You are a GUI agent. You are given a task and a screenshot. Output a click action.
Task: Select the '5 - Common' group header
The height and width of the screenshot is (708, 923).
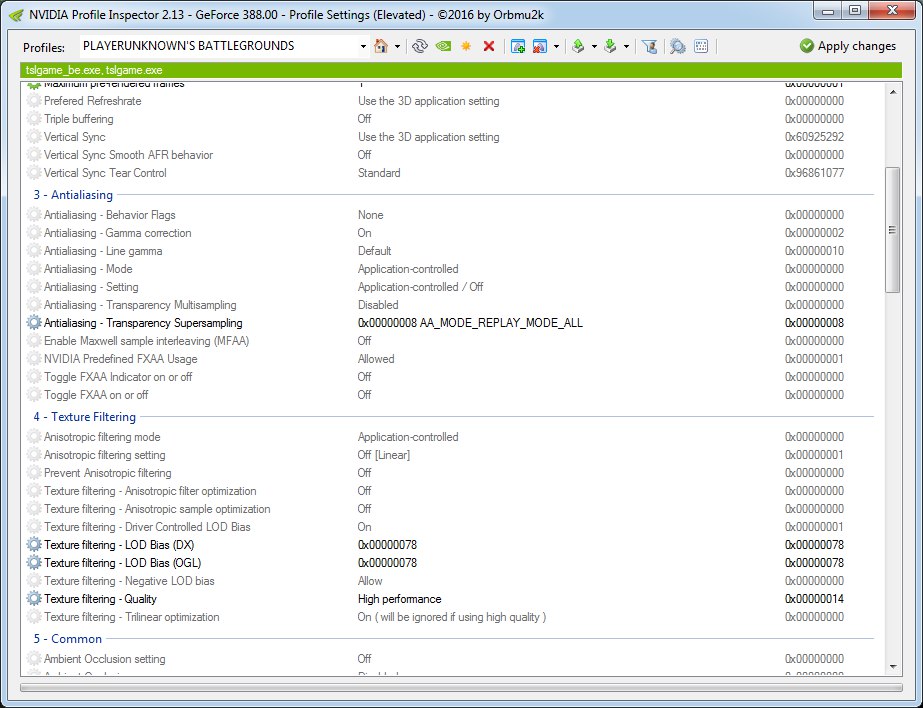[x=68, y=639]
